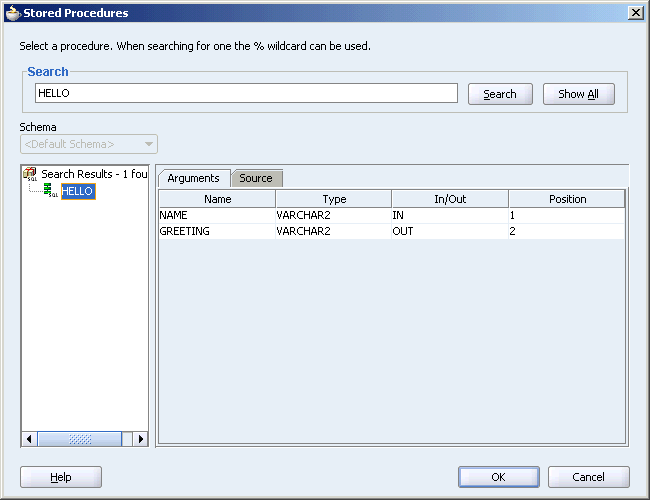Click the tree horizontal scrollbar thumb
This screenshot has width=650, height=500.
coord(80,439)
